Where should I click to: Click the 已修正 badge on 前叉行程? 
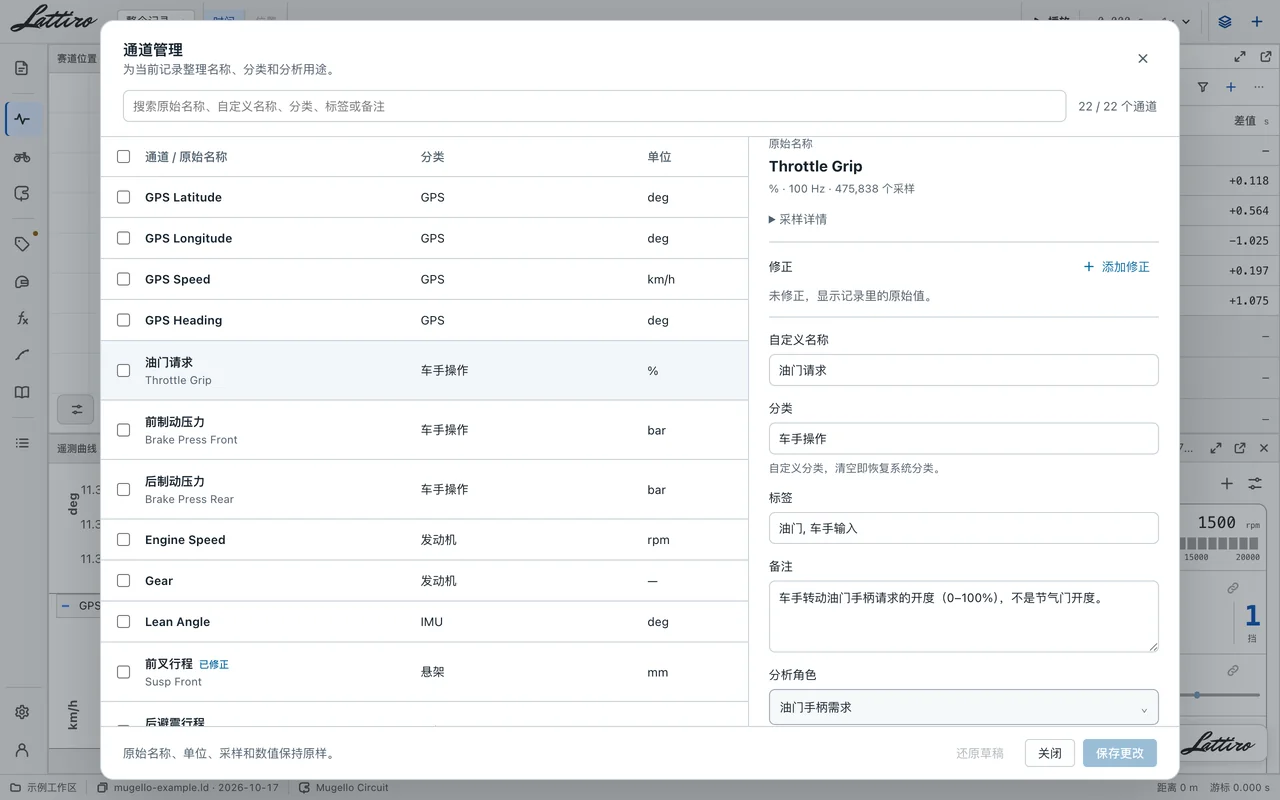pyautogui.click(x=214, y=664)
